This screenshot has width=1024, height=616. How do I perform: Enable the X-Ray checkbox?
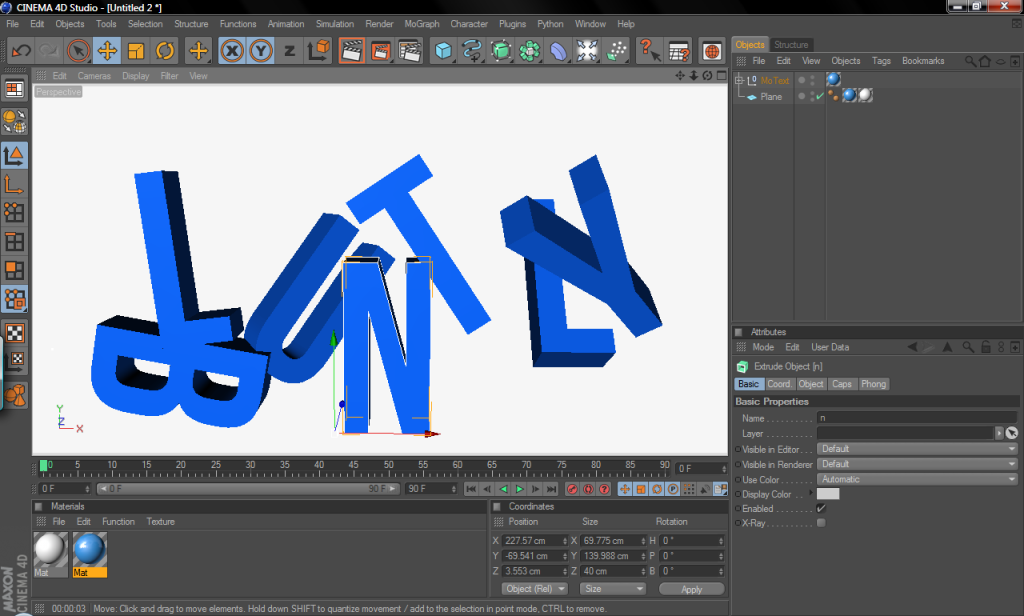821,523
